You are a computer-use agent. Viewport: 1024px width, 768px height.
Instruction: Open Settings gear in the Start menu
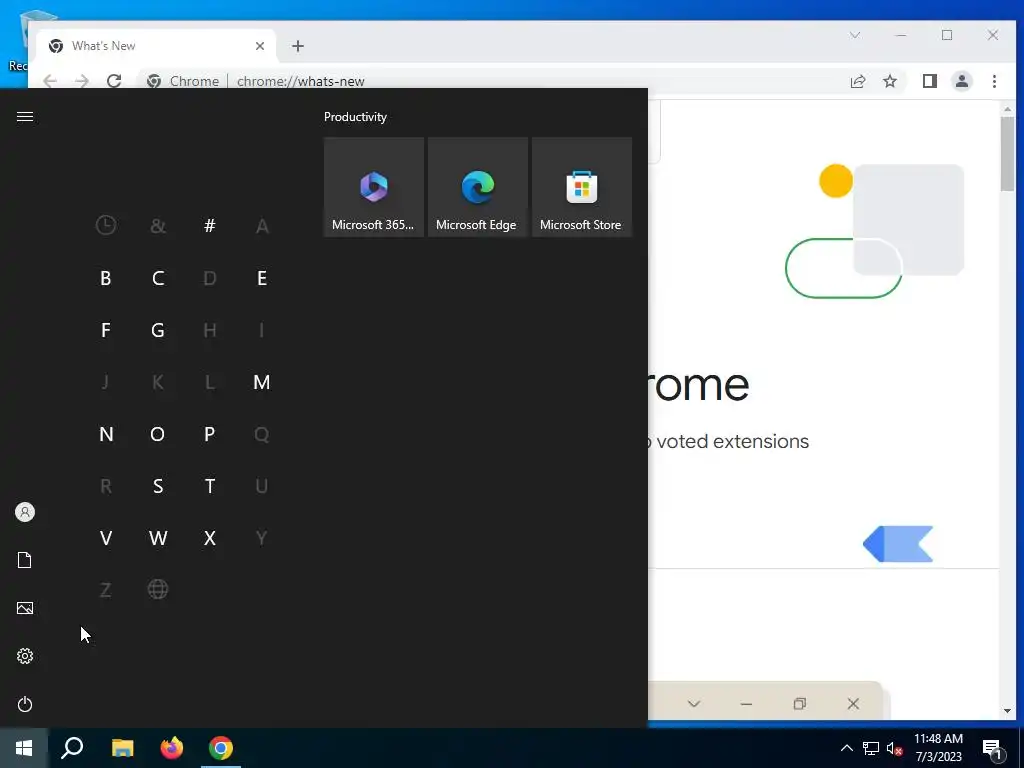coord(25,656)
